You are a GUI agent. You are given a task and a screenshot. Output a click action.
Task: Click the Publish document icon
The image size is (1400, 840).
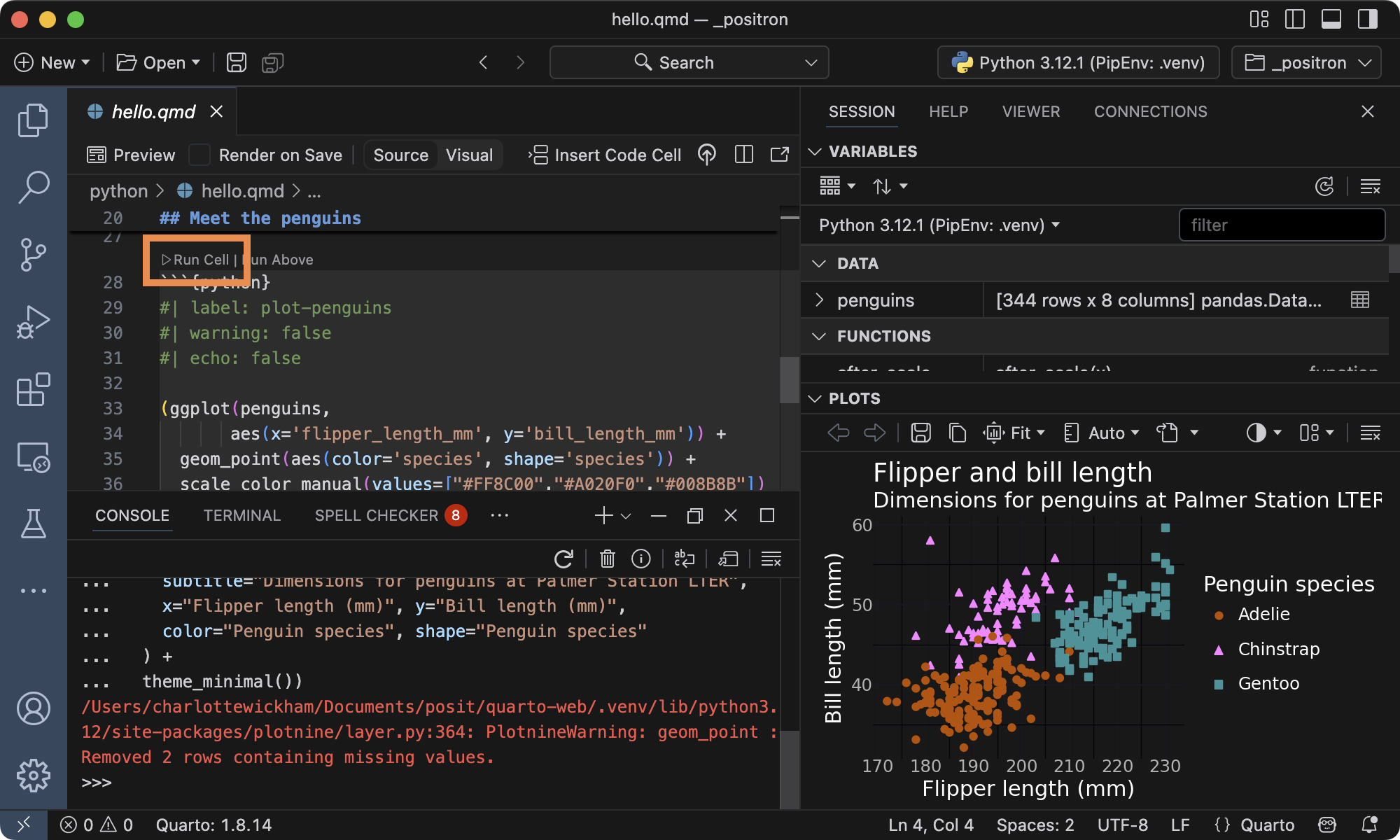click(x=707, y=155)
